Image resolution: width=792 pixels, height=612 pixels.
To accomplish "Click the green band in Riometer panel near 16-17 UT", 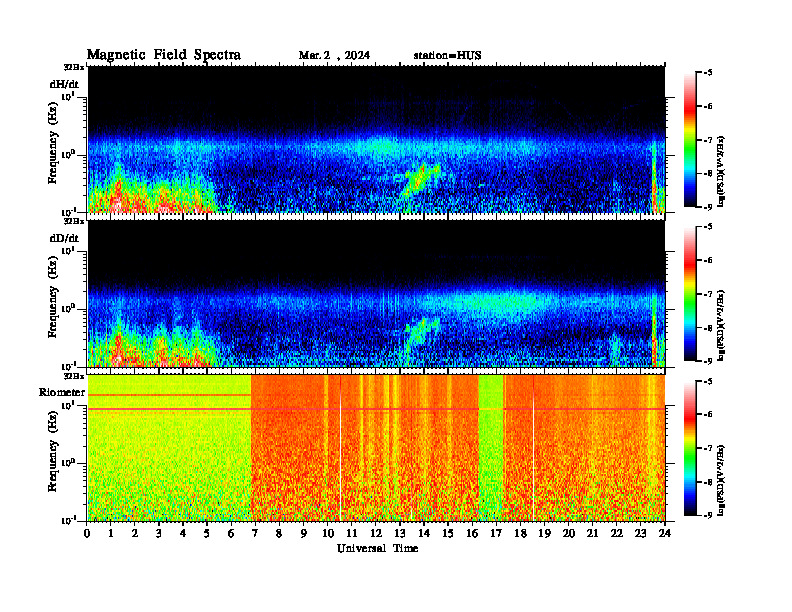I will click(491, 448).
